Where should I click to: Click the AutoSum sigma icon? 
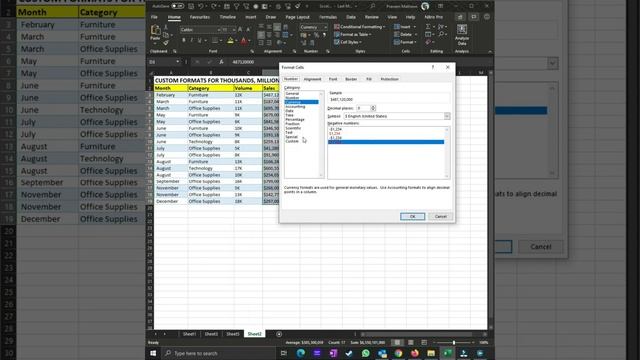[428, 27]
